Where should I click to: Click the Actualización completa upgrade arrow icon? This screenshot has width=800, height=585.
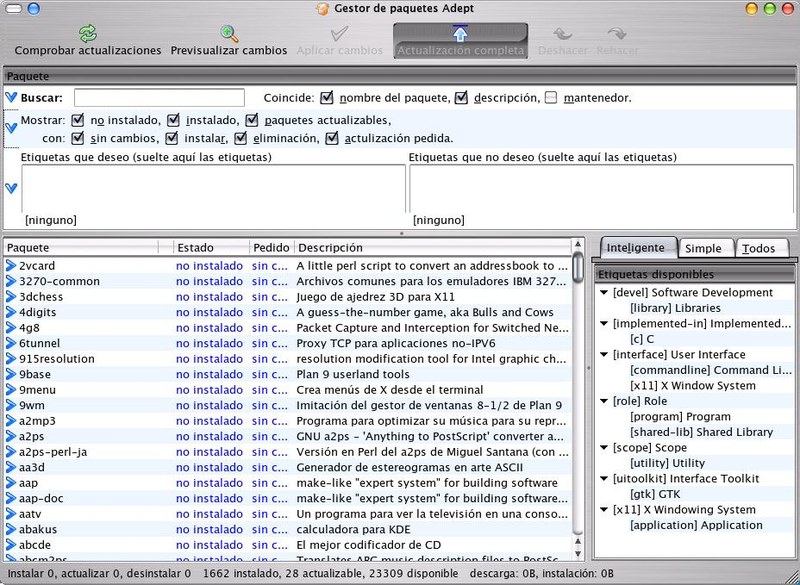[x=460, y=34]
